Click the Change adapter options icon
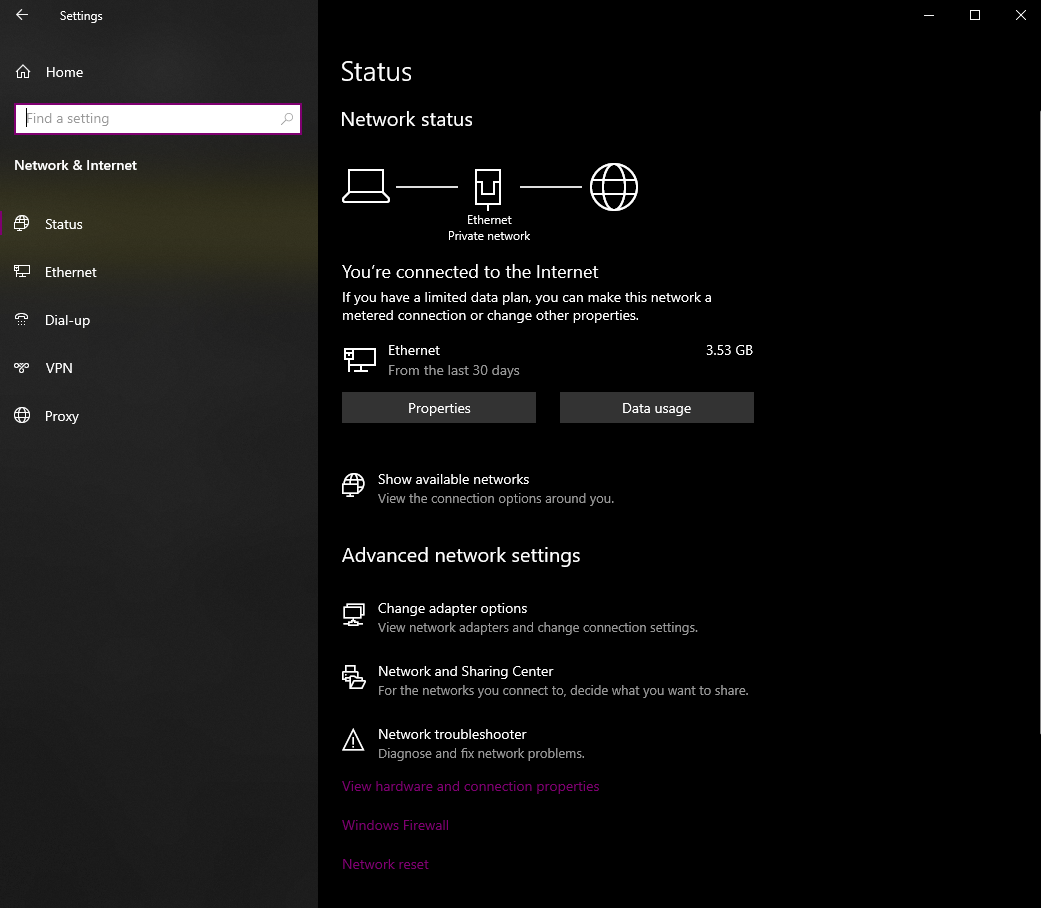Image resolution: width=1041 pixels, height=908 pixels. tap(353, 615)
